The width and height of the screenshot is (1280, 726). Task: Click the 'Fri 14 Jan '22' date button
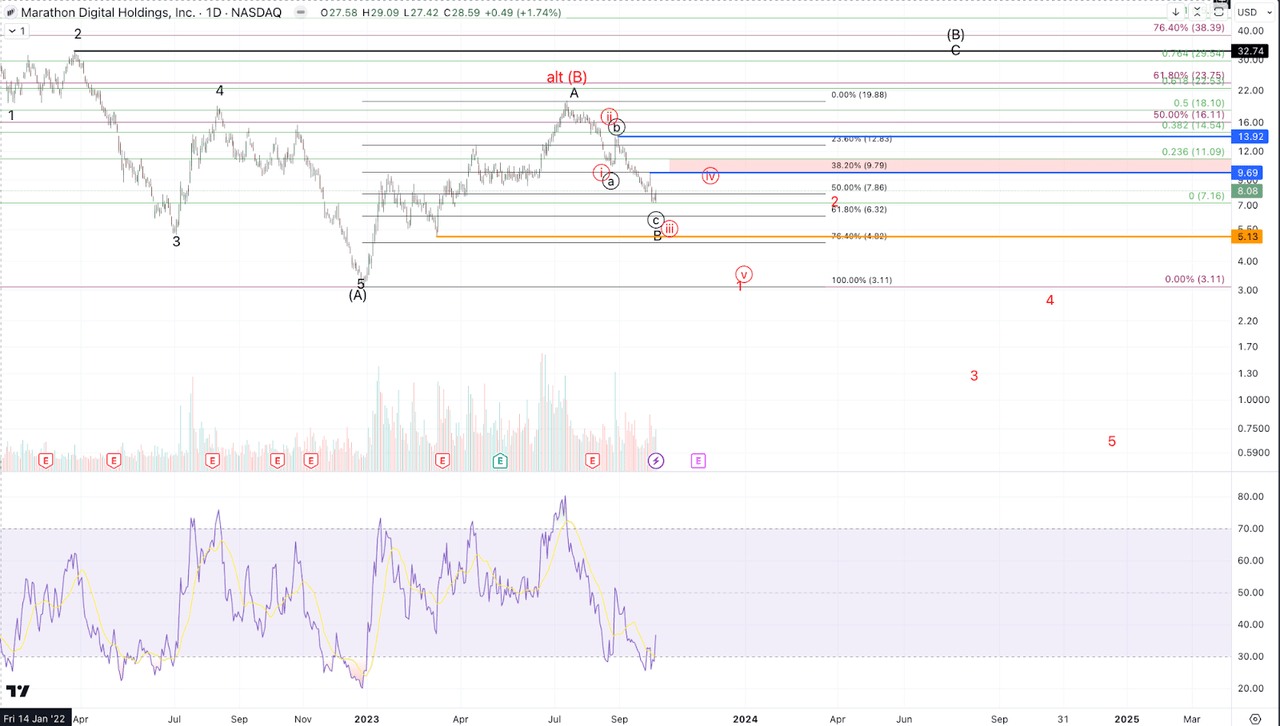pyautogui.click(x=33, y=718)
